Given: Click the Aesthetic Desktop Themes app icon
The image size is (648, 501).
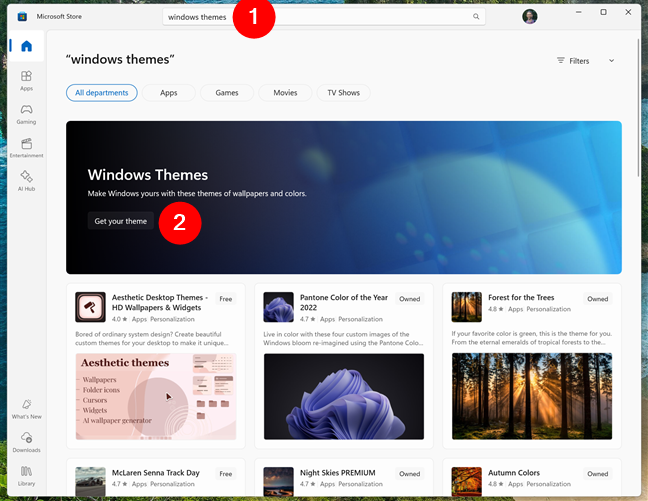Looking at the screenshot, I should (91, 307).
